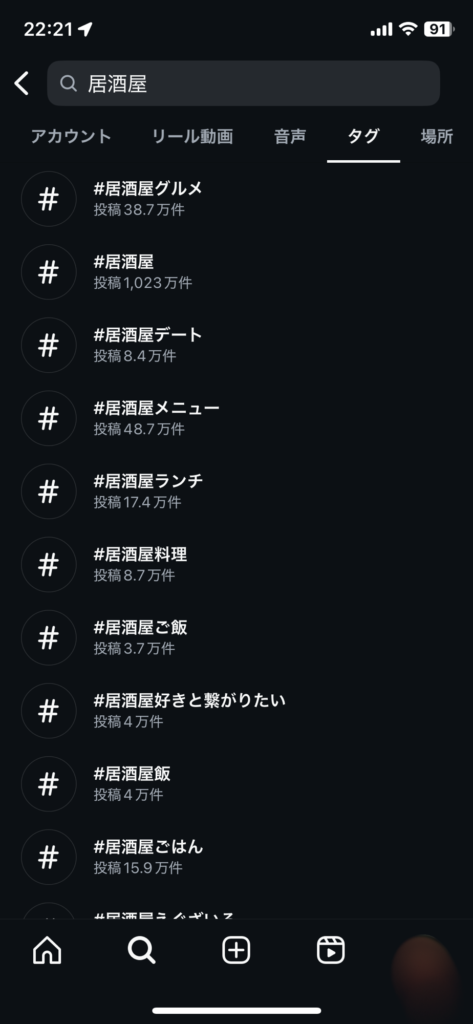Open the #居酒屋ごはん tag result
This screenshot has width=473, height=1024.
(x=236, y=857)
